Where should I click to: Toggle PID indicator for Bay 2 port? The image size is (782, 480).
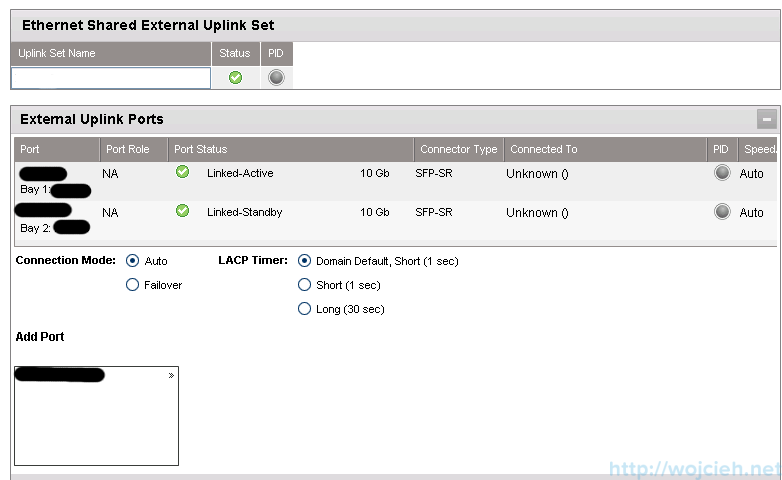tap(722, 212)
